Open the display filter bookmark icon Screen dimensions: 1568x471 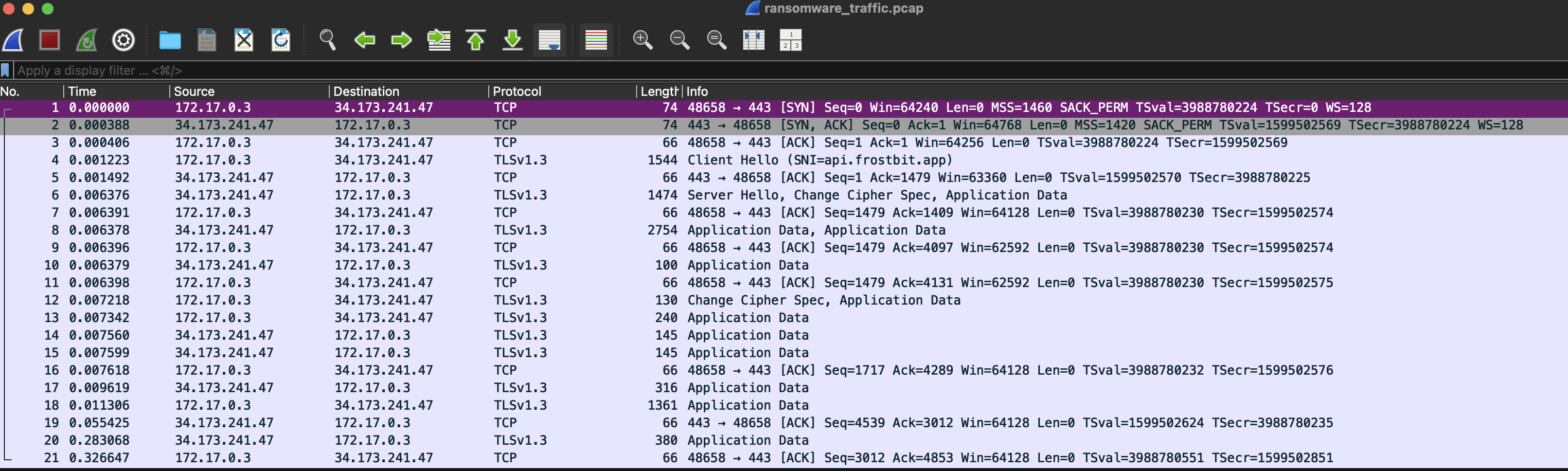(x=5, y=71)
